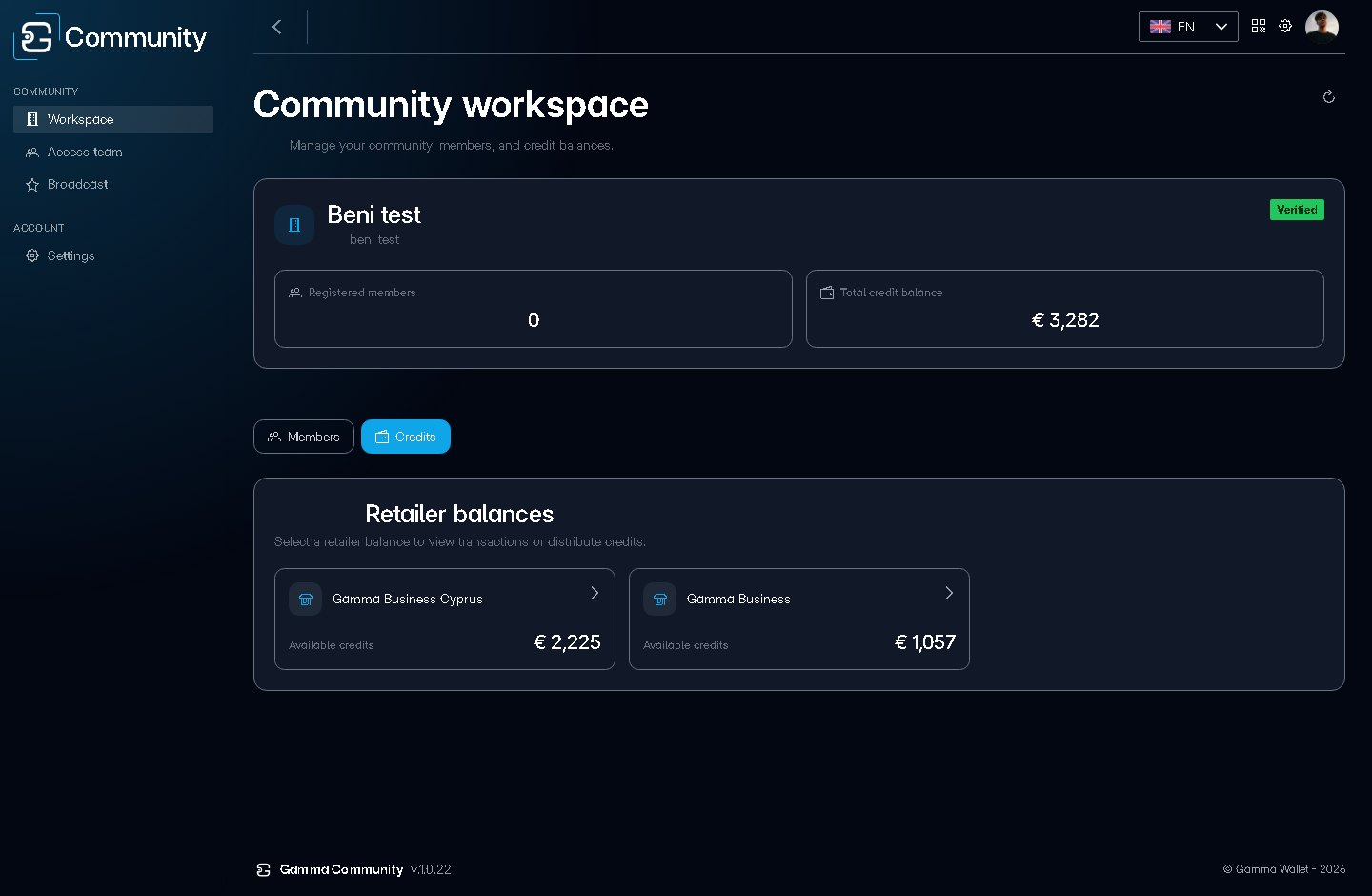Image resolution: width=1372 pixels, height=896 pixels.
Task: Click the Gamma Wallet - 2026 copyright text
Action: coord(1284,869)
